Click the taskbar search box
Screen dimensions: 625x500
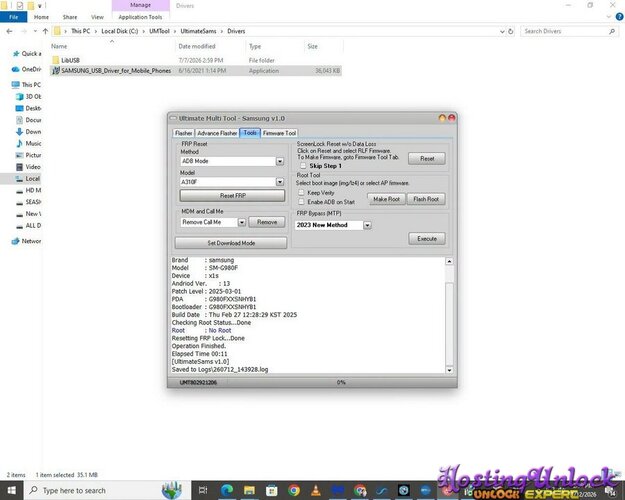point(107,490)
